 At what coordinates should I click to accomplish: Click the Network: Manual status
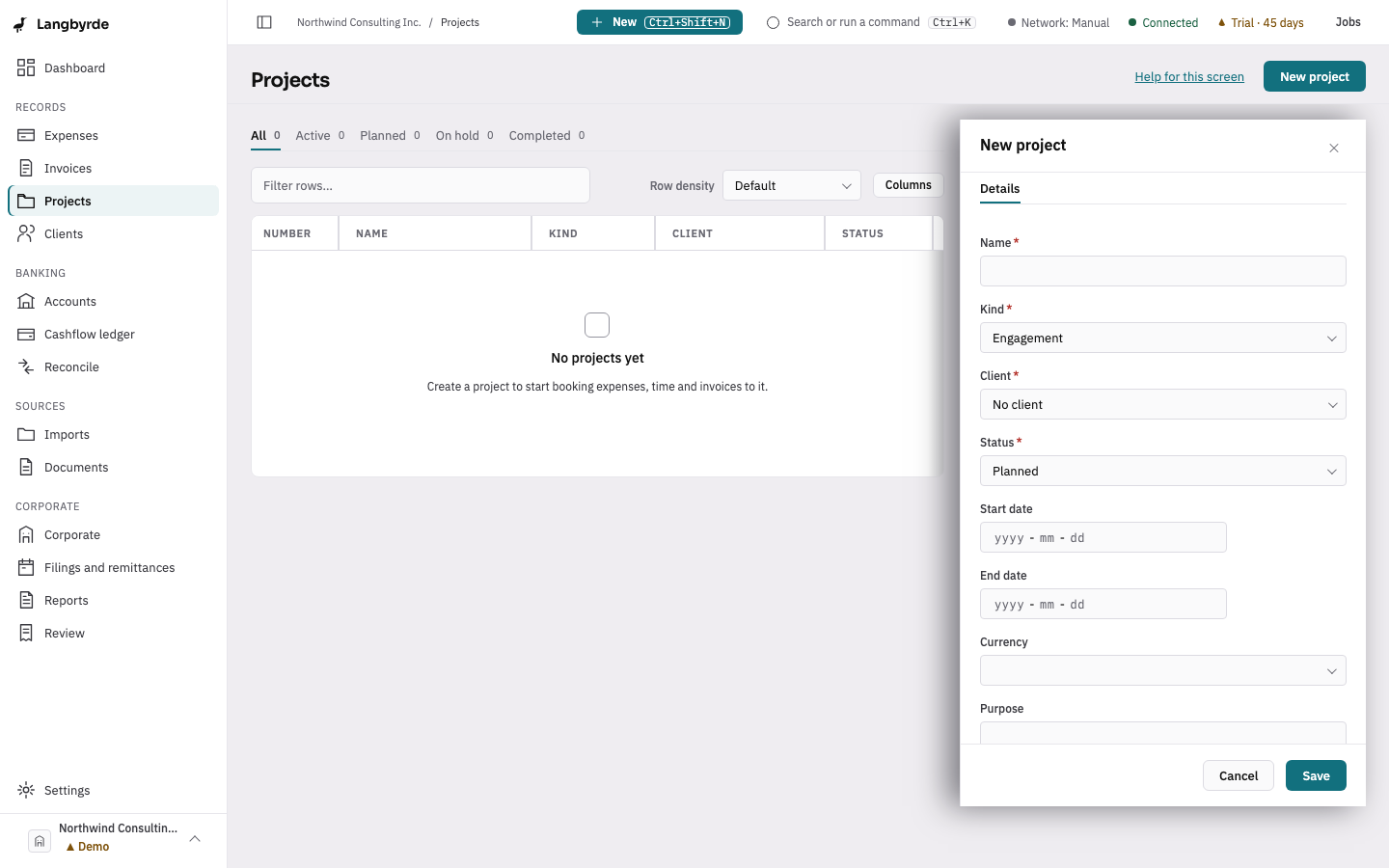coord(1058,22)
